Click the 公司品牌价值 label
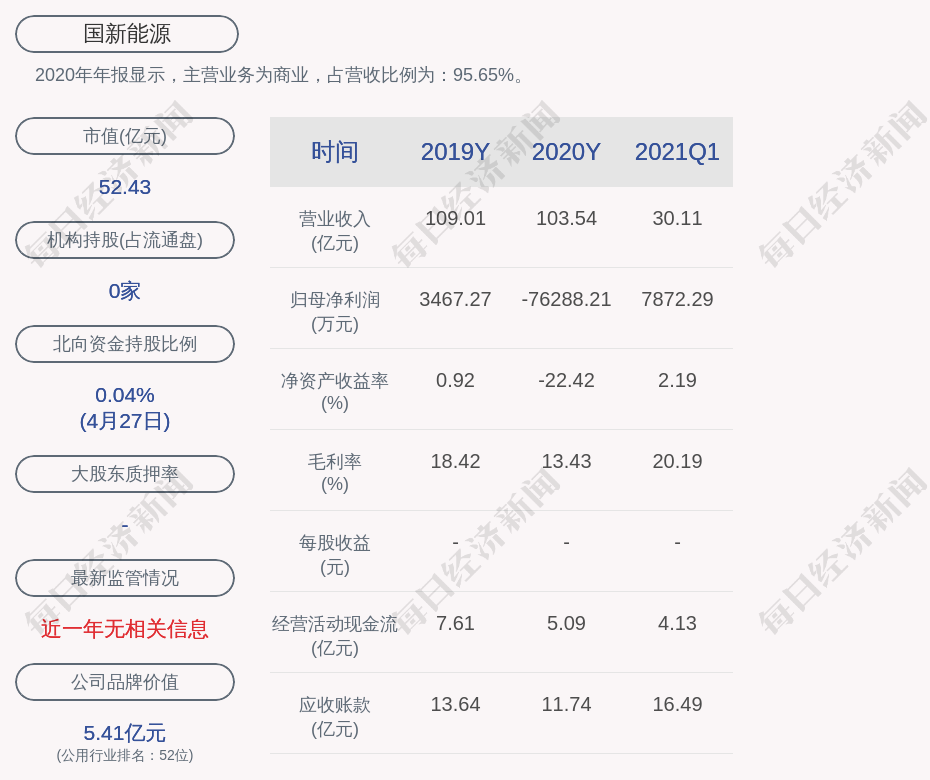Screen dimensions: 930x780 [125, 682]
